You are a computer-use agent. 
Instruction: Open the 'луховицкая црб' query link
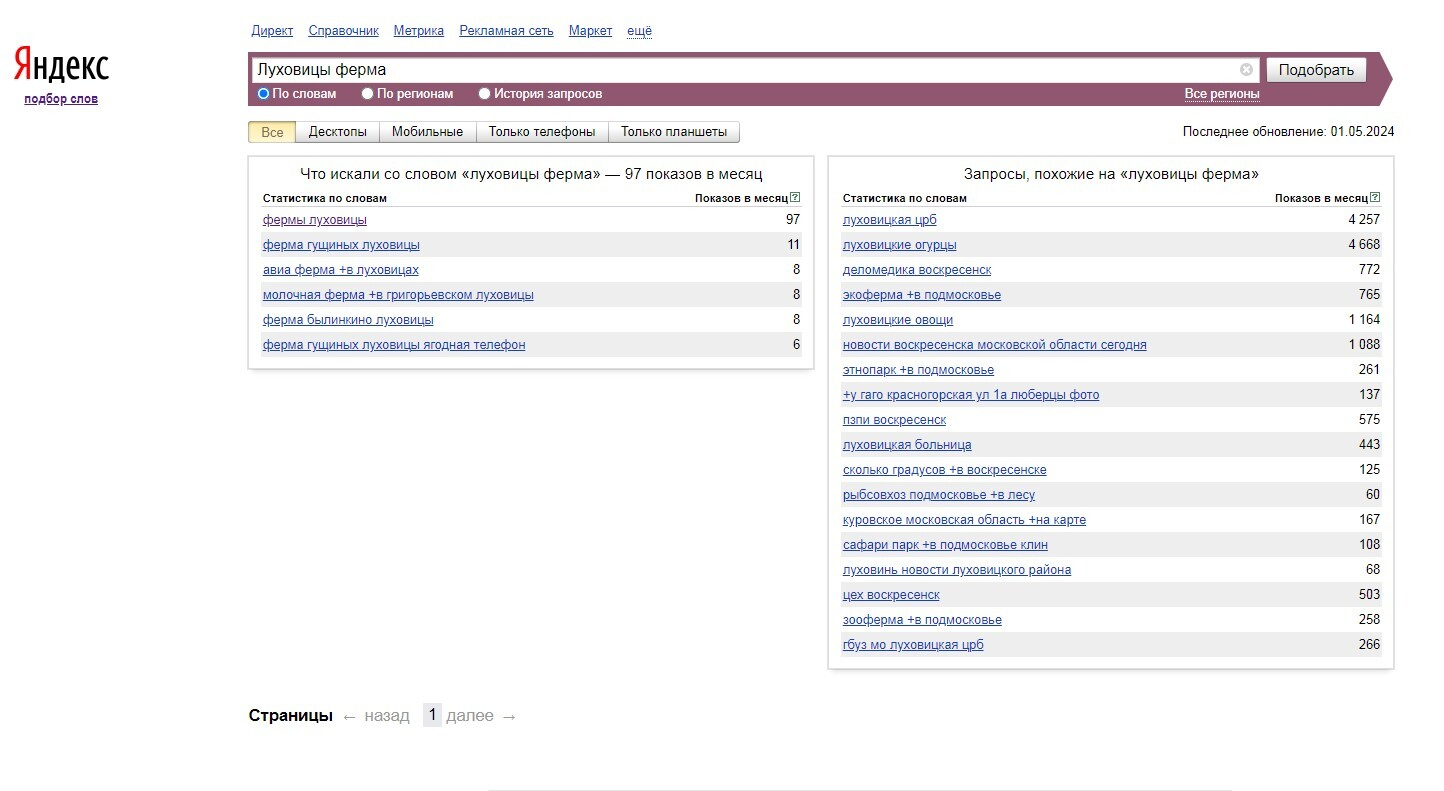pyautogui.click(x=890, y=220)
